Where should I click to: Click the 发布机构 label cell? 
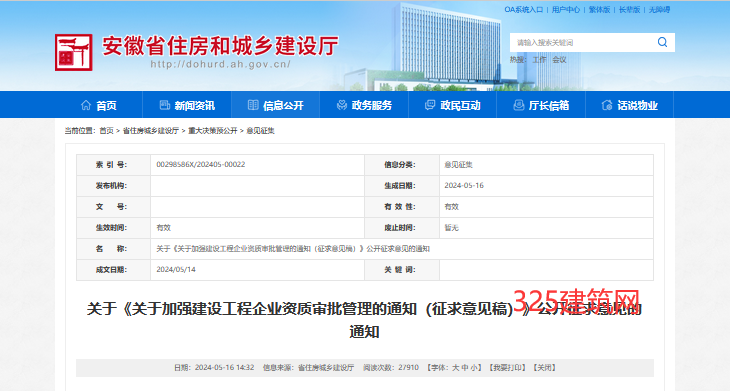click(113, 186)
